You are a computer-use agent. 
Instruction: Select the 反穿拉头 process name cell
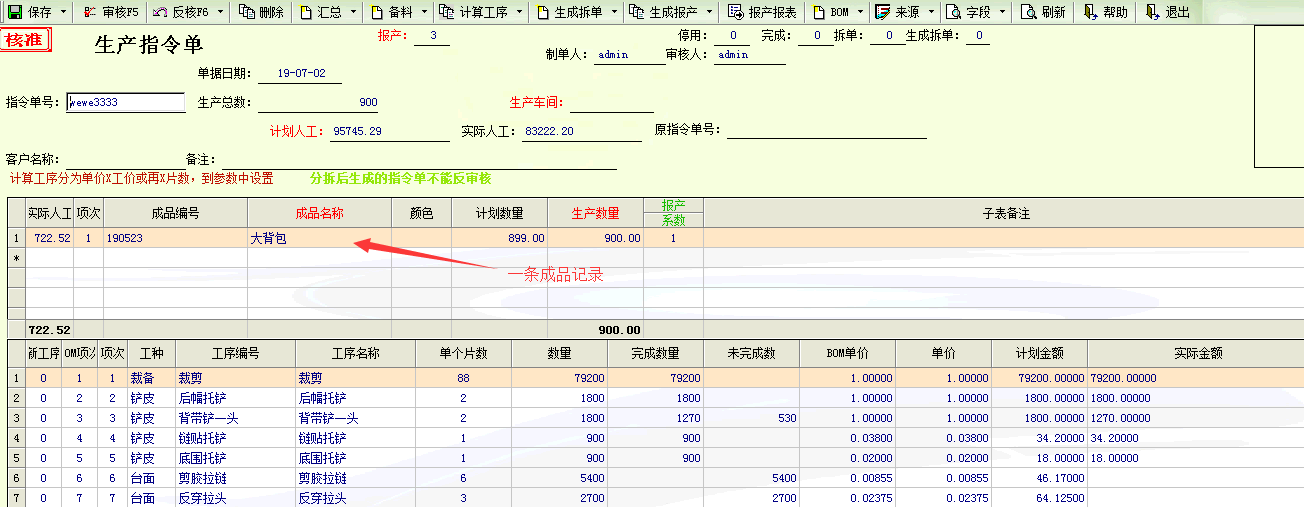click(x=356, y=498)
